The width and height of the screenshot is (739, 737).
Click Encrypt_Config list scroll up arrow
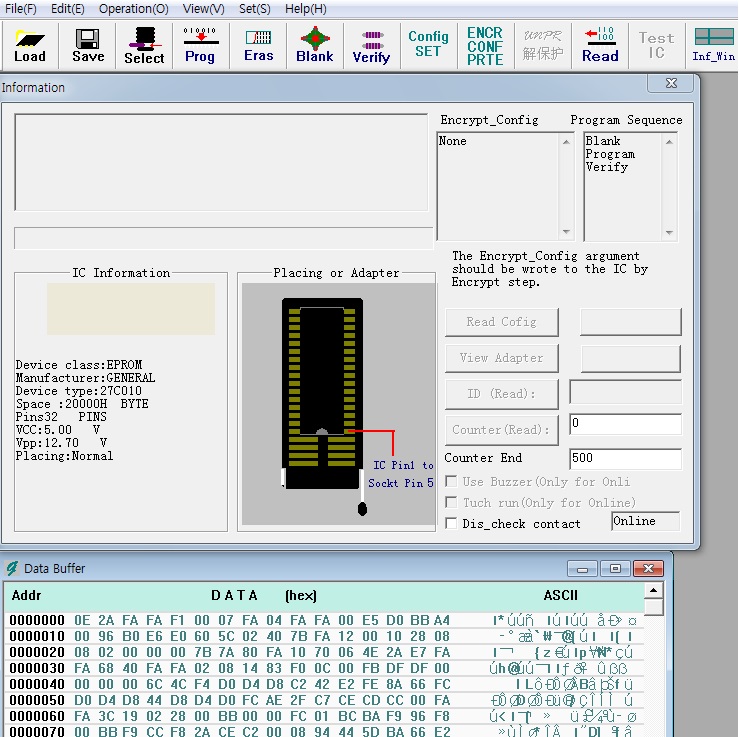coord(566,141)
